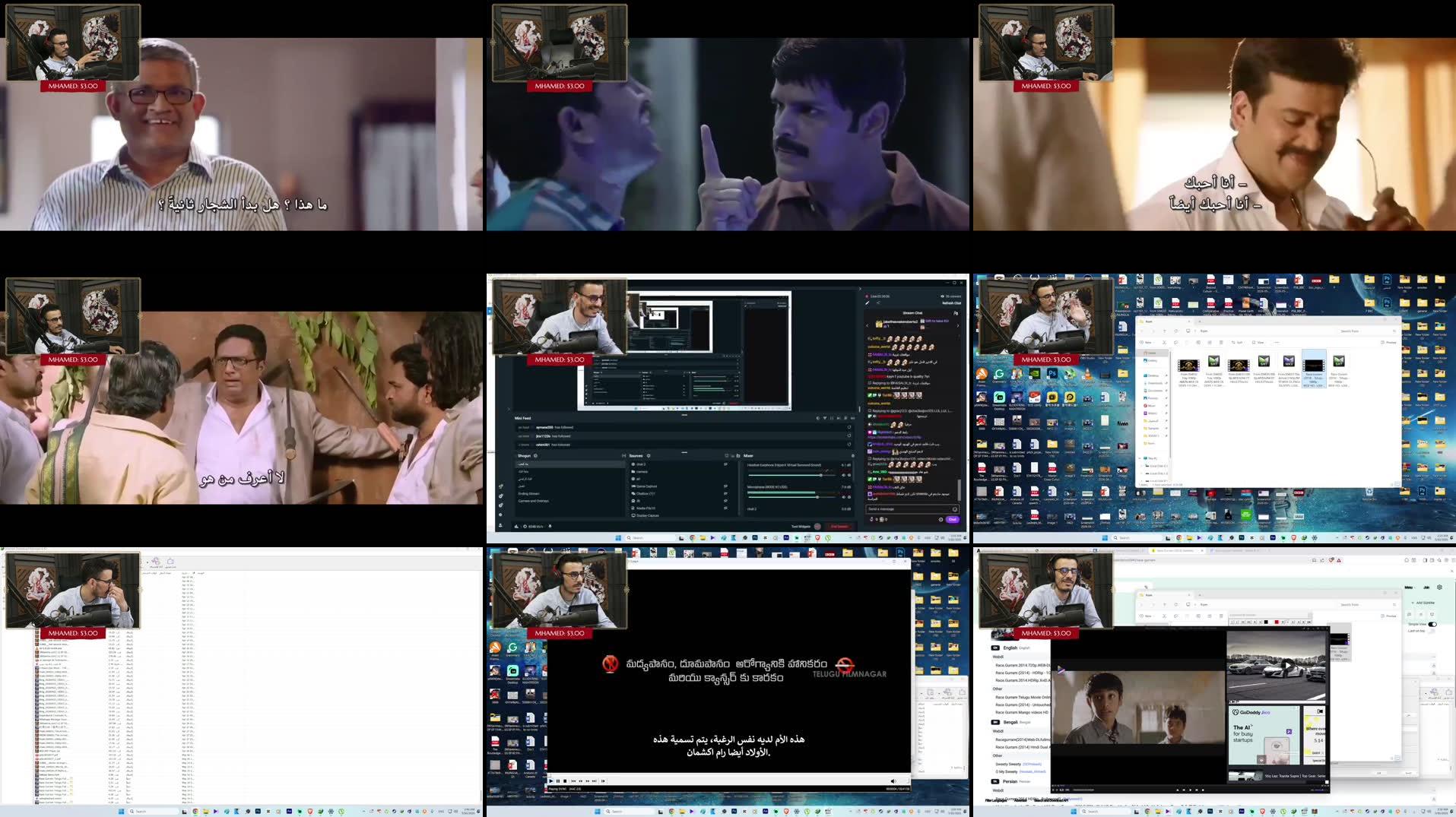Open the Sweety Sweety subtitle entry
Image resolution: width=1456 pixels, height=817 pixels.
pyautogui.click(x=1009, y=764)
